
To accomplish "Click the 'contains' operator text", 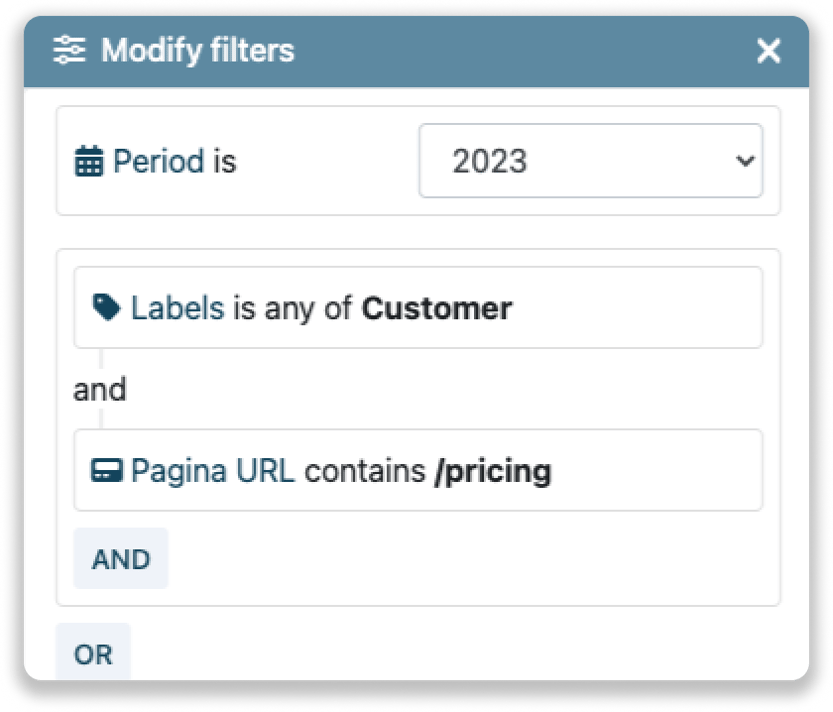I will (x=365, y=471).
